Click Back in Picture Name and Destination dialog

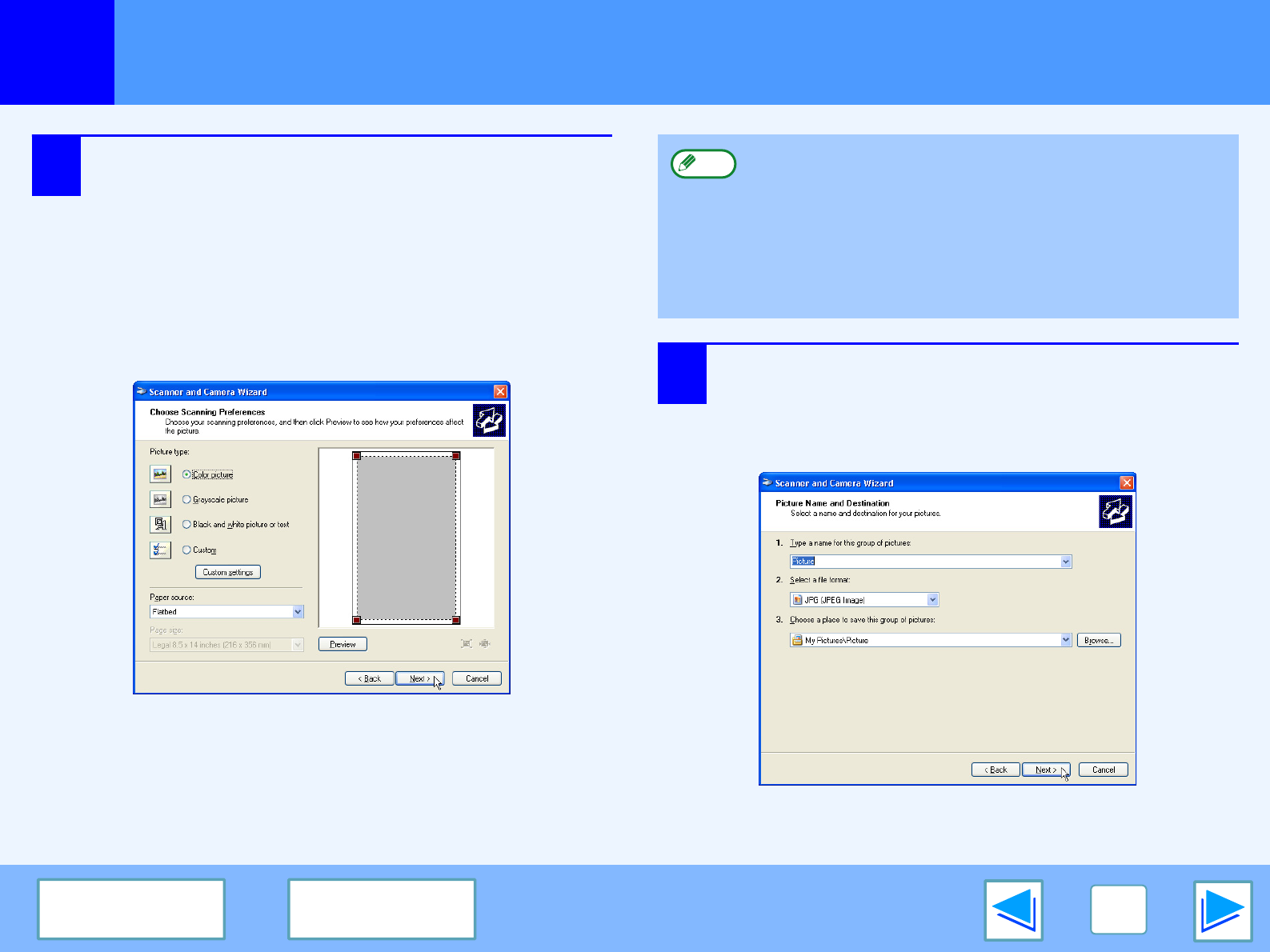[996, 770]
